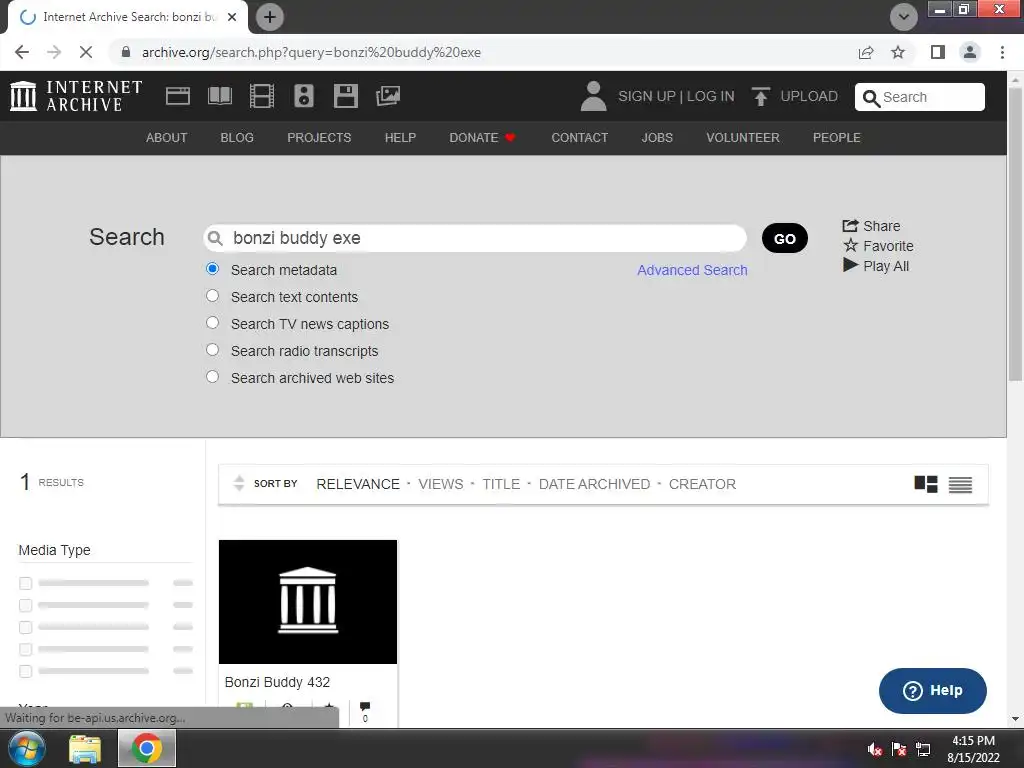Viewport: 1024px width, 768px height.
Task: Open the PEOPLE menu item
Action: 837,138
